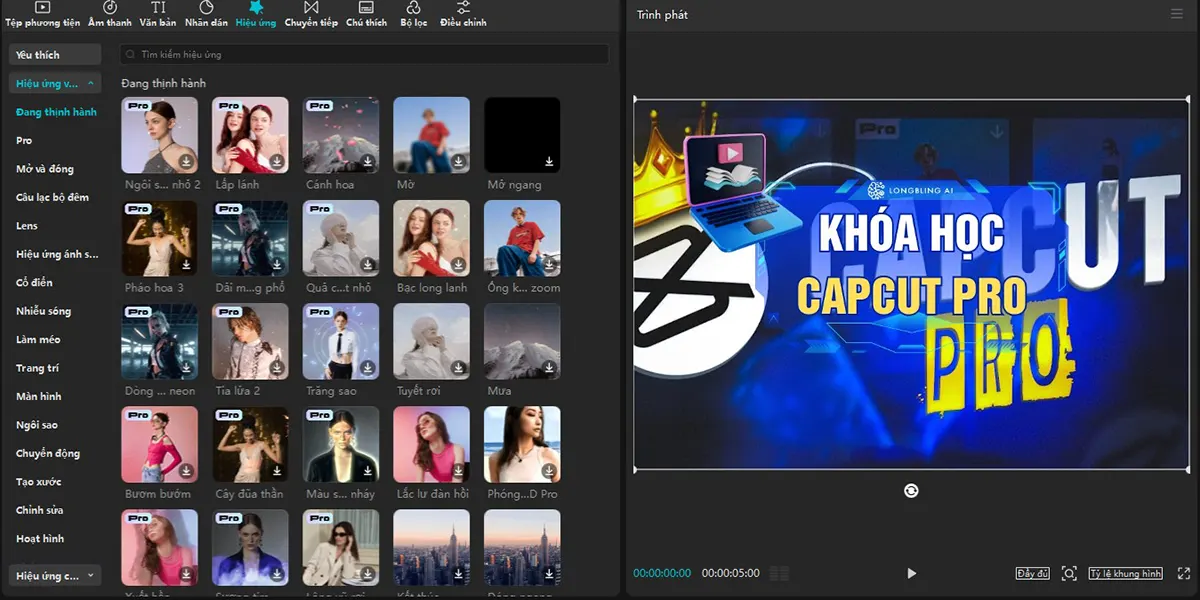The height and width of the screenshot is (600, 1200).
Task: Open the Tỷ lệ khung hình aspect ratio
Action: (1126, 573)
